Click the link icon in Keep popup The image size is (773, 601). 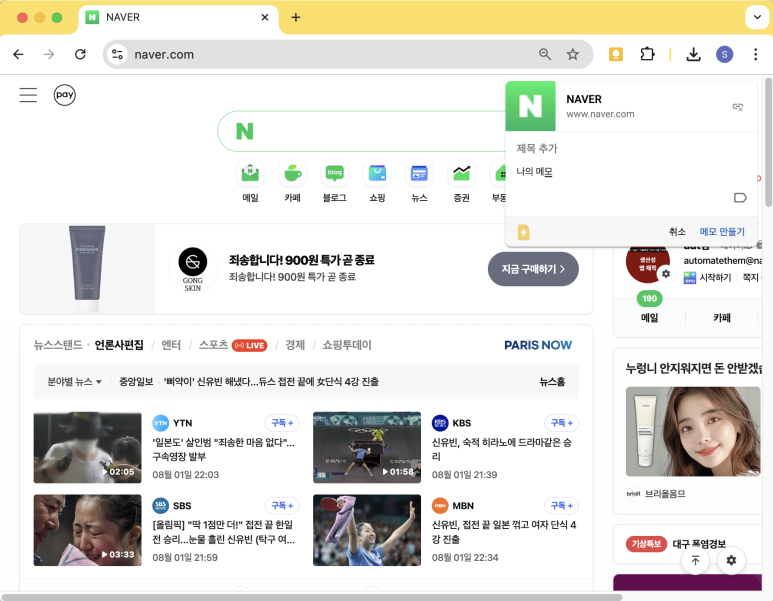pyautogui.click(x=738, y=106)
